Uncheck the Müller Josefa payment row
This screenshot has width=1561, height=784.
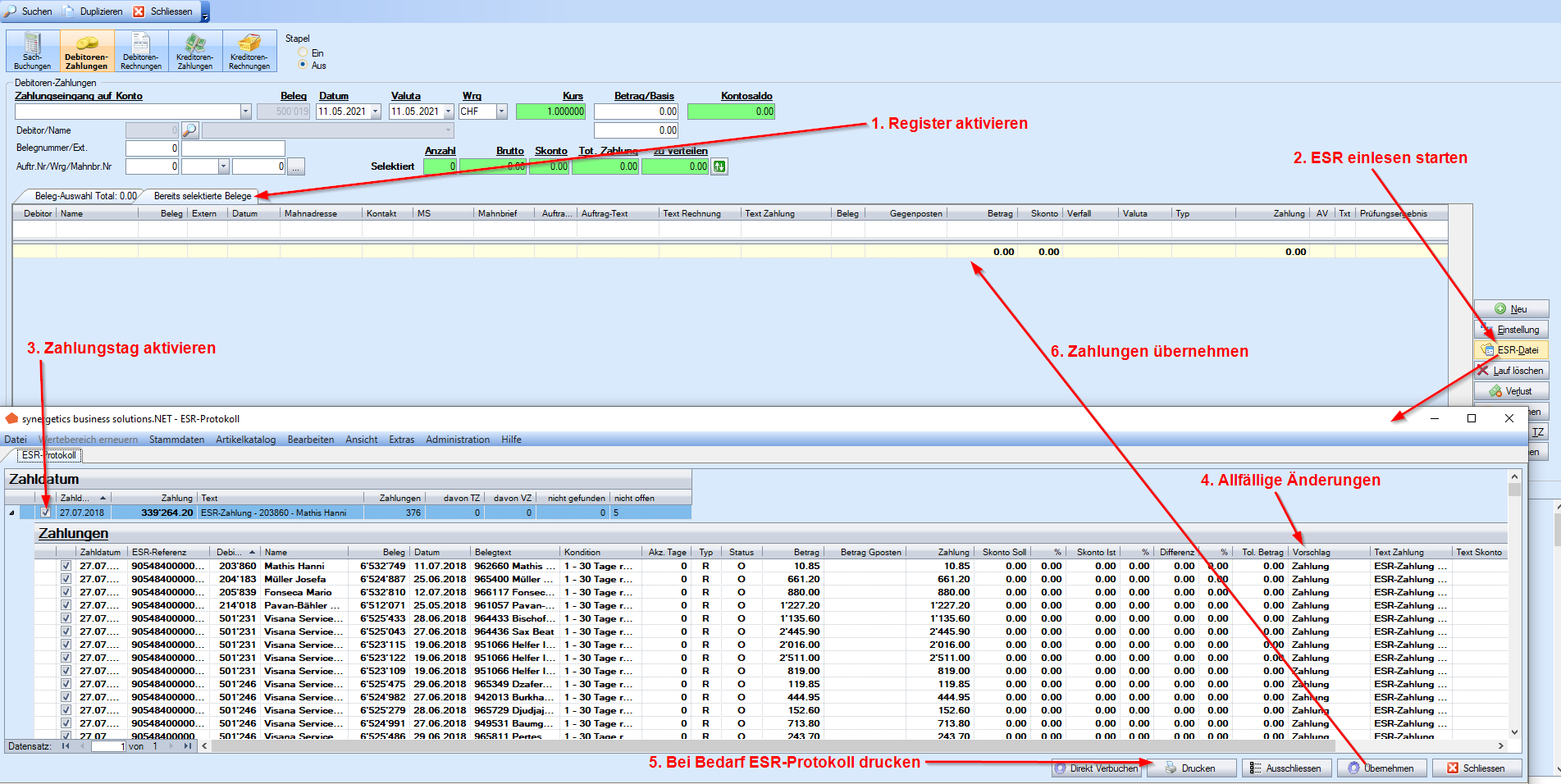(66, 579)
